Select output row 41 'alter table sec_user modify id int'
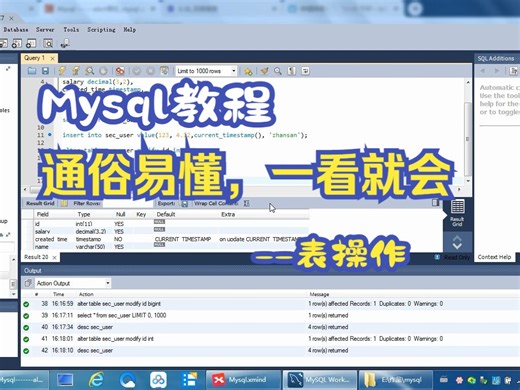This screenshot has height=390, width=520. click(270, 339)
